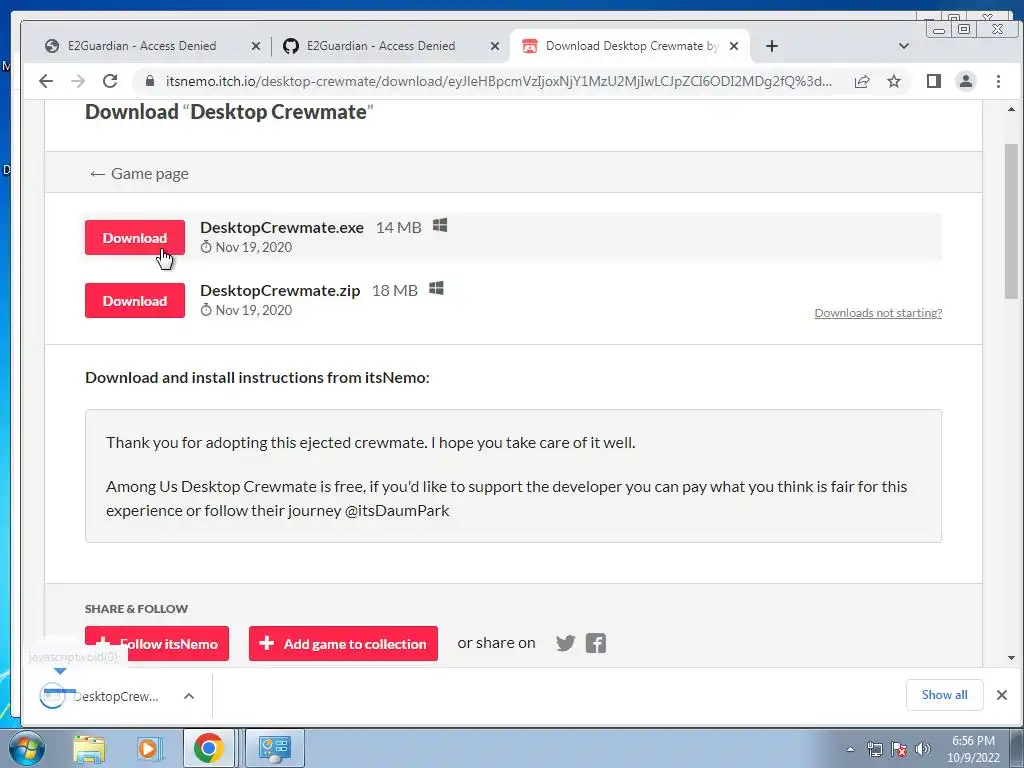Viewport: 1024px width, 768px height.
Task: Open the control panel taskbar item
Action: (x=274, y=748)
